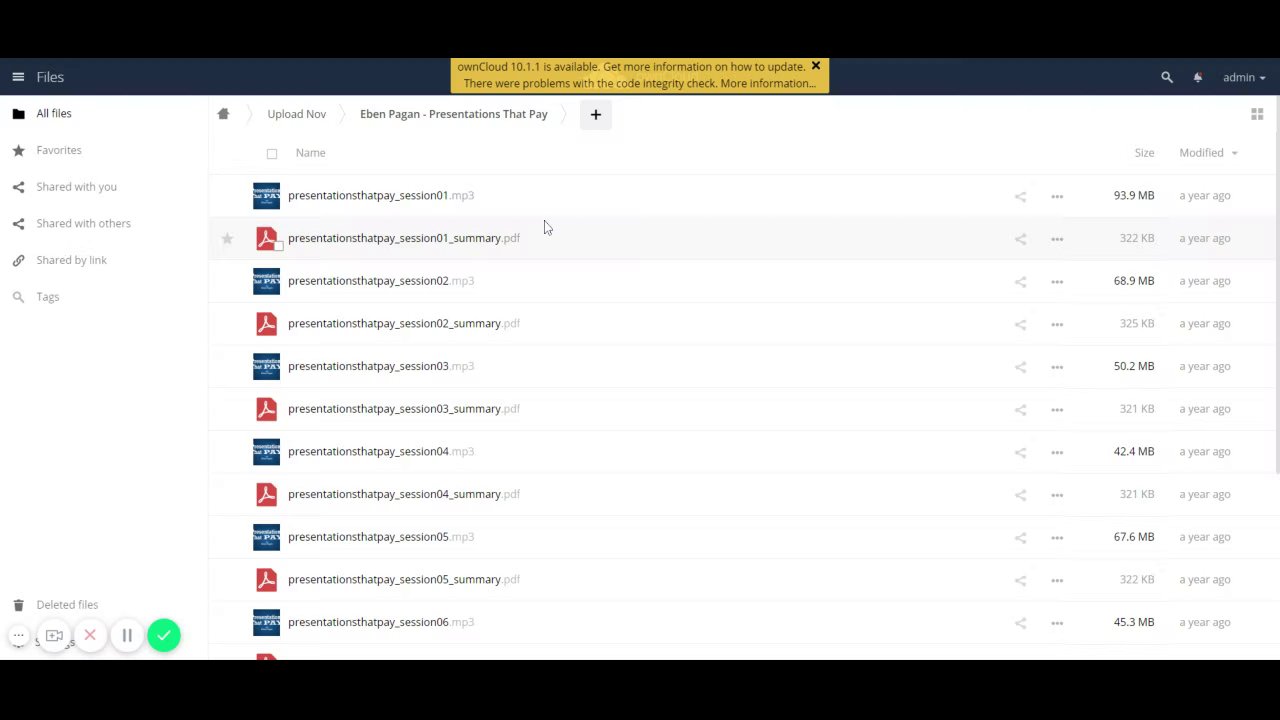Pause the screen recording

[127, 635]
